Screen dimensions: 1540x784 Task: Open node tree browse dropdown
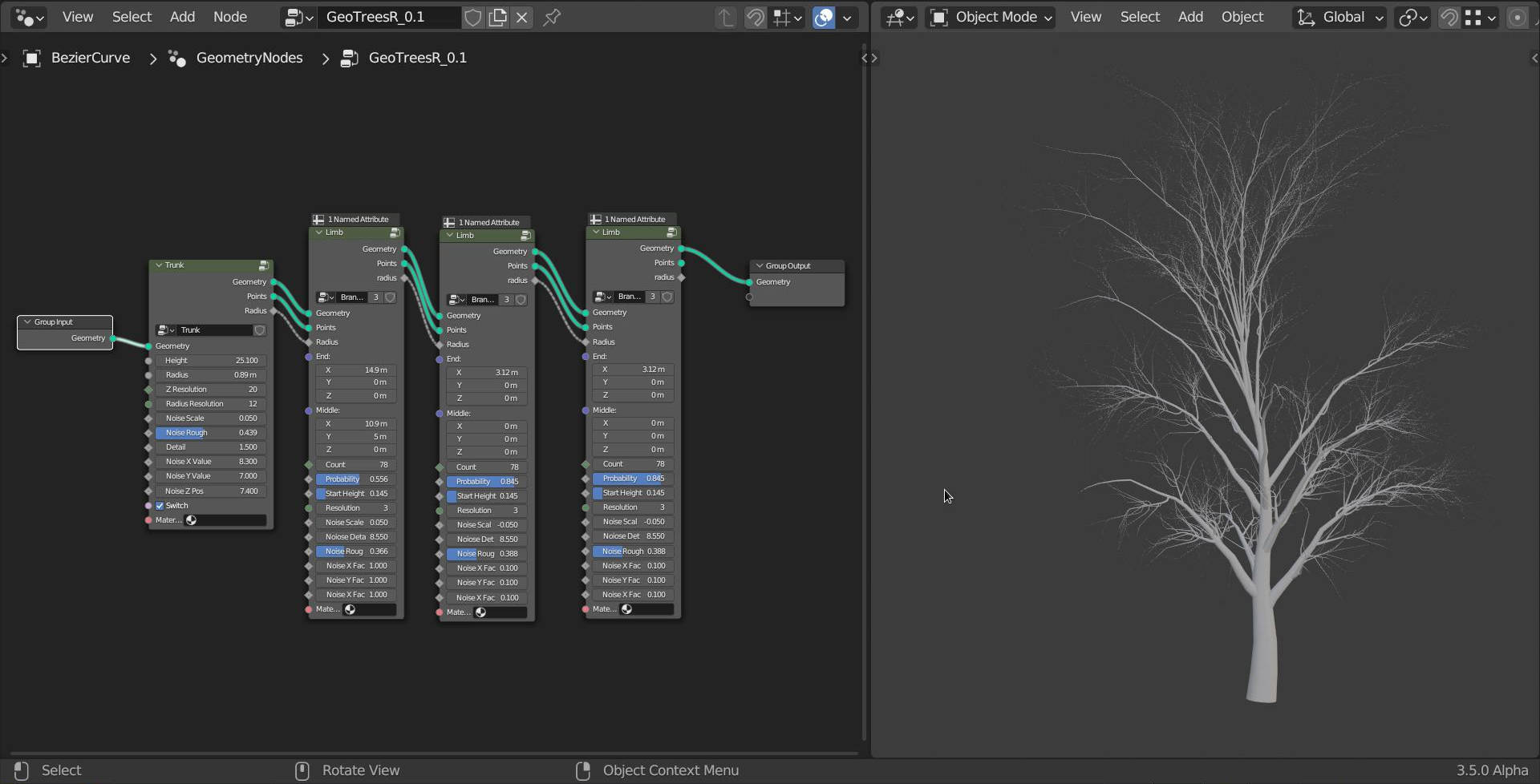(299, 17)
